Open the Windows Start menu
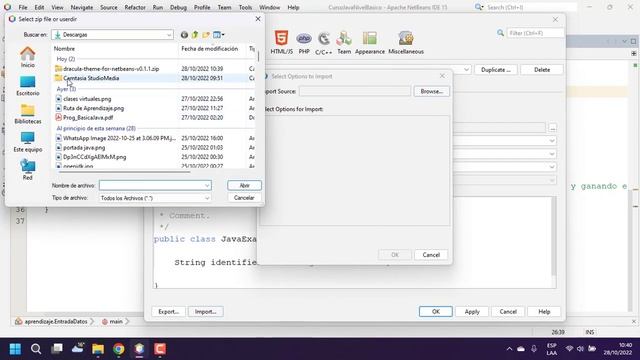This screenshot has height=360, width=640. 15,349
